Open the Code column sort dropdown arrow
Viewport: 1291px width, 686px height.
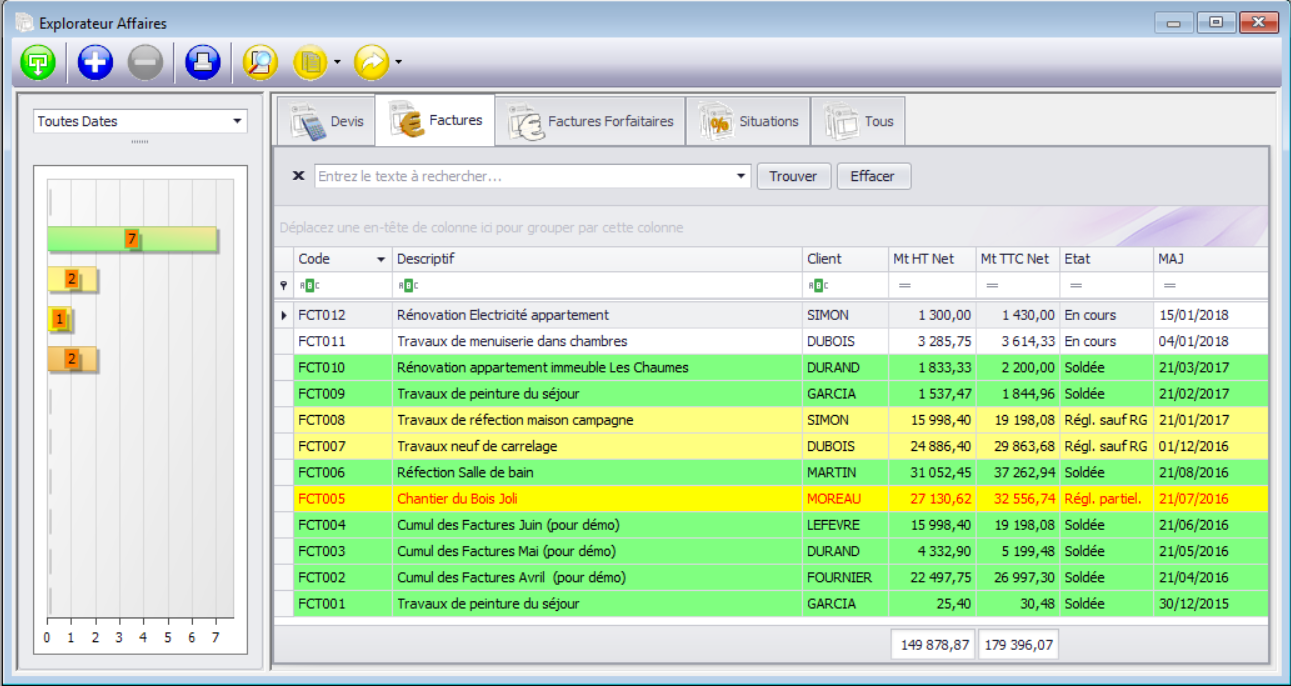coord(381,259)
